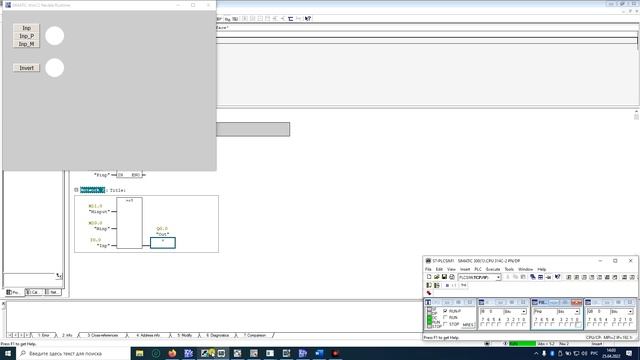Switch to the 7: Comparison tab
640x360 pixels.
pyautogui.click(x=255, y=335)
